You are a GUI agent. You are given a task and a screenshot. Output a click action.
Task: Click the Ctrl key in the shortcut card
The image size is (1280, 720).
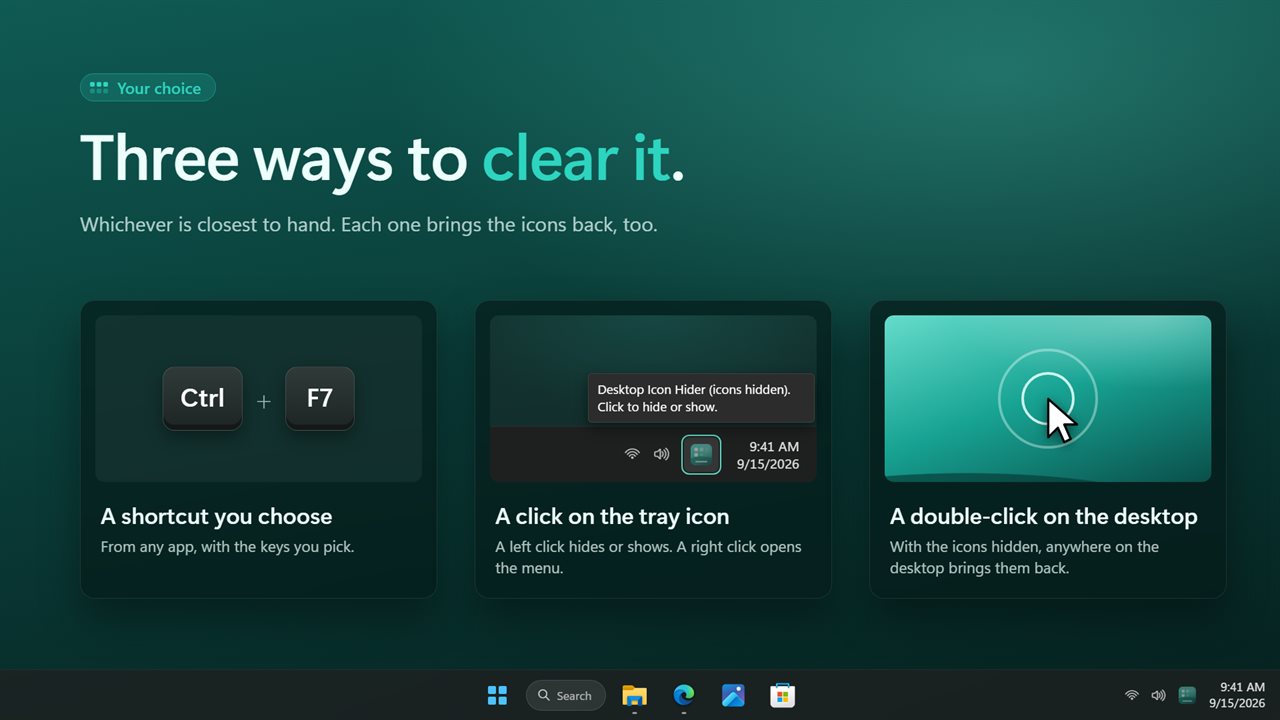coord(202,398)
